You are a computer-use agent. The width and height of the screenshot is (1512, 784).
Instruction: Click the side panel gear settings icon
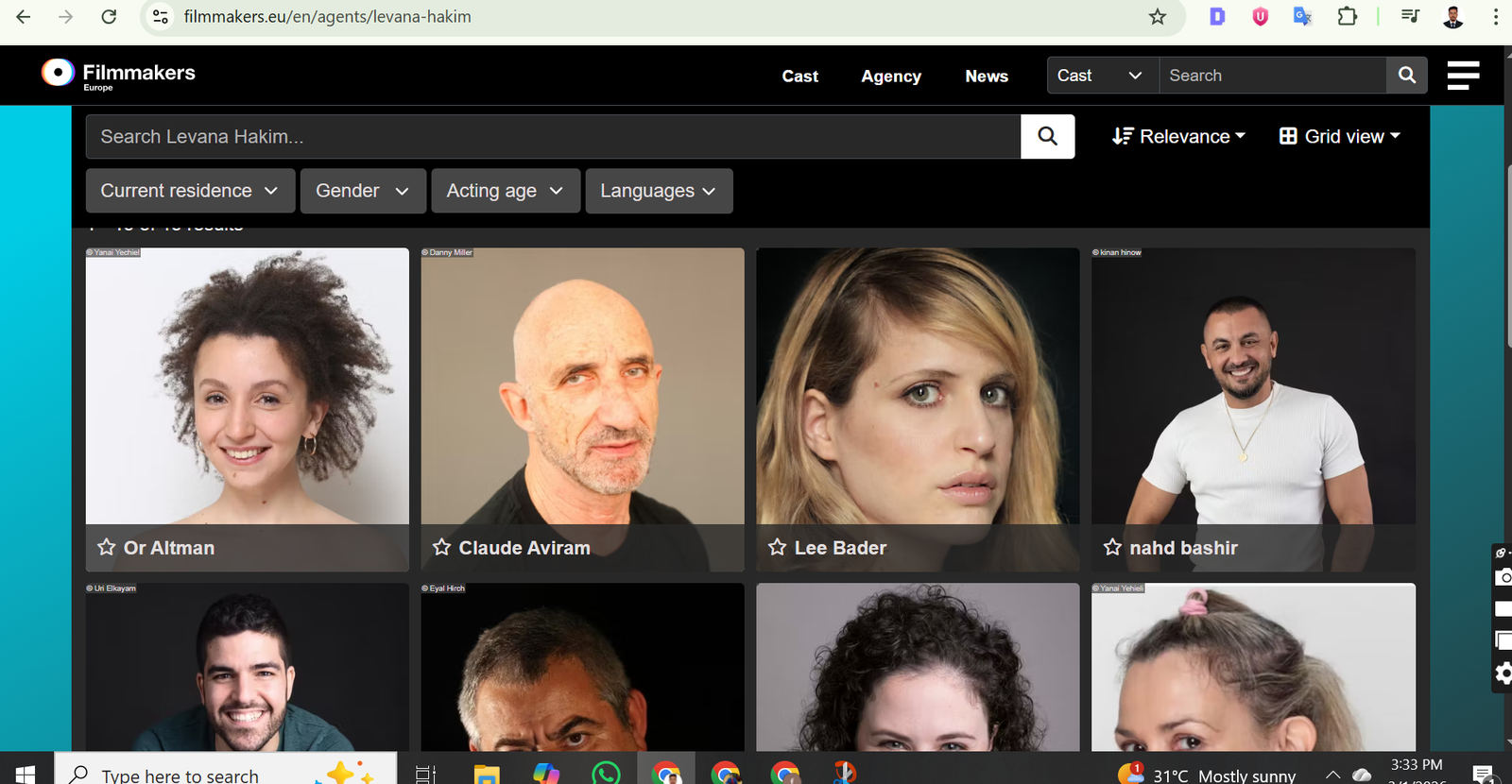(1503, 673)
